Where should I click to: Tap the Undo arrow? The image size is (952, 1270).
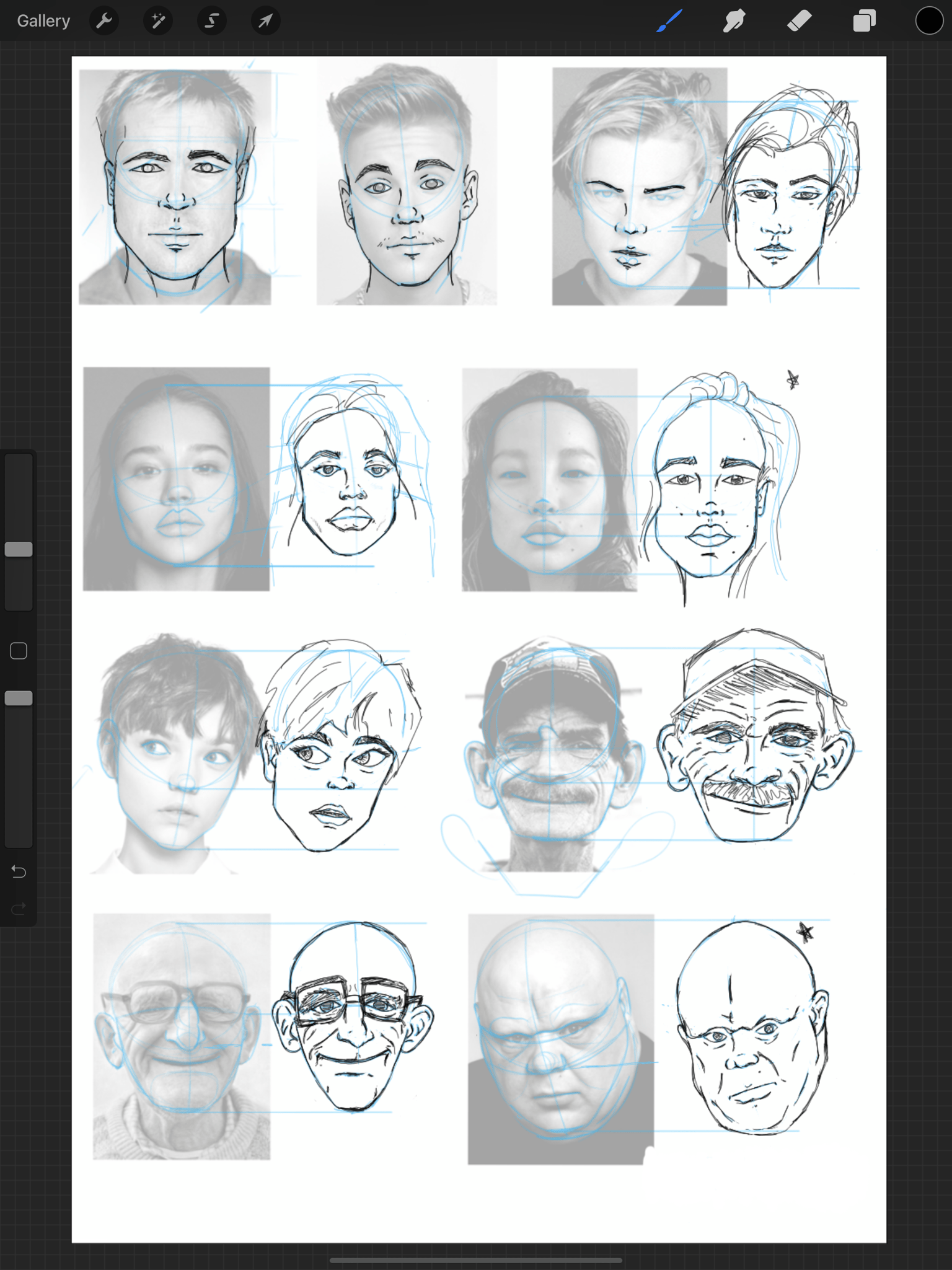click(x=19, y=872)
